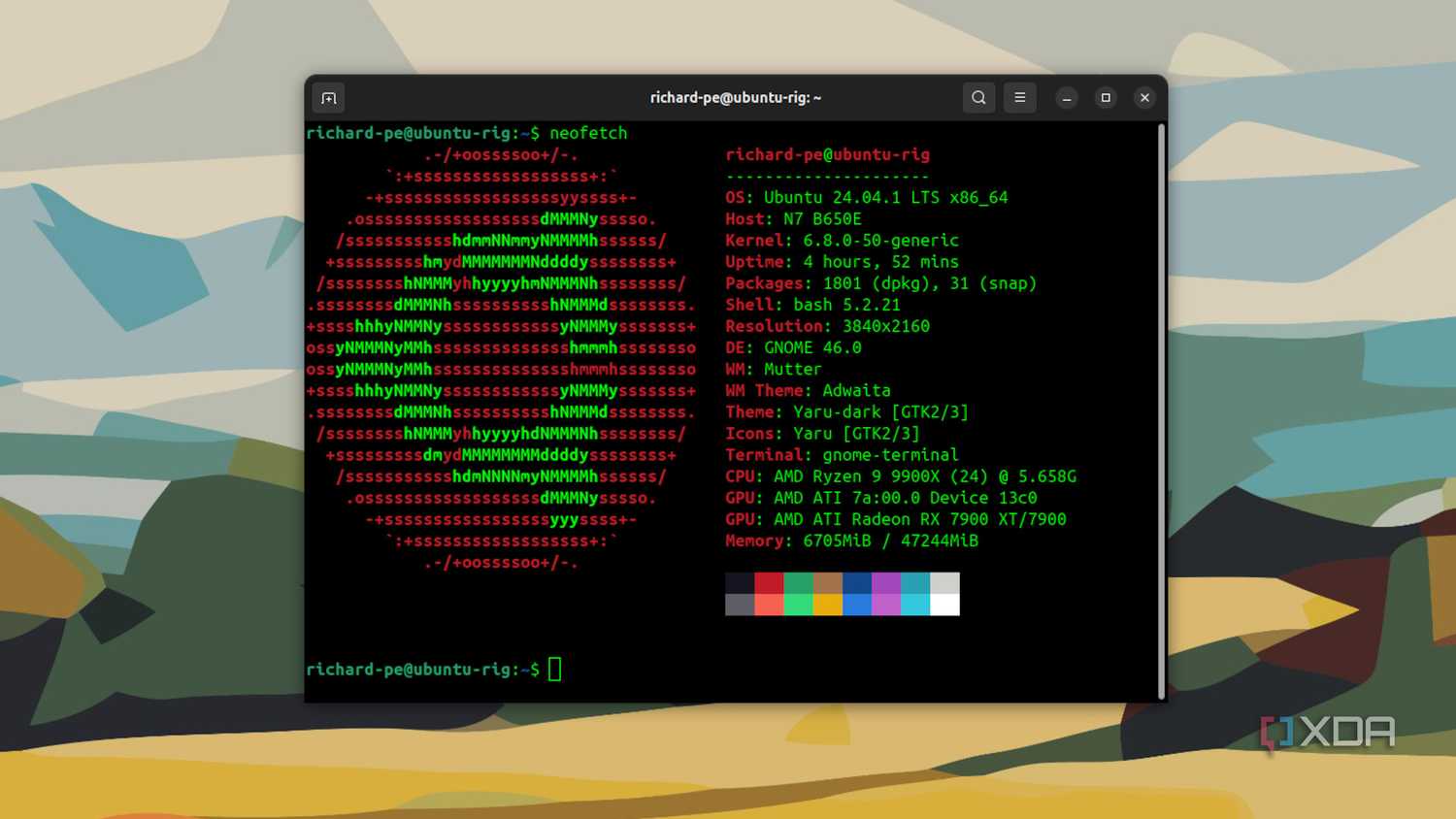Click the 'Shell: bash 5.2.21' line
This screenshot has width=1456, height=819.
812,305
